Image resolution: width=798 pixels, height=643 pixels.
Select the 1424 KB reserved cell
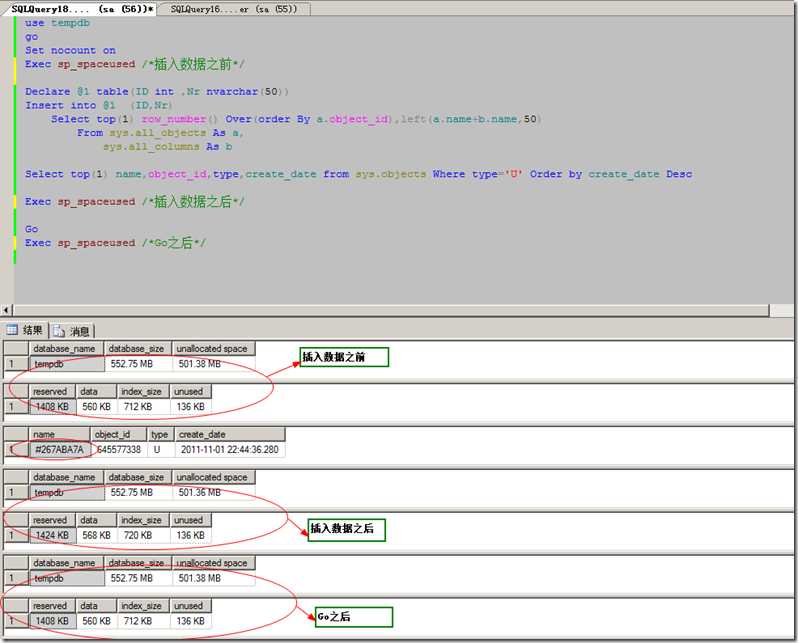coord(52,535)
